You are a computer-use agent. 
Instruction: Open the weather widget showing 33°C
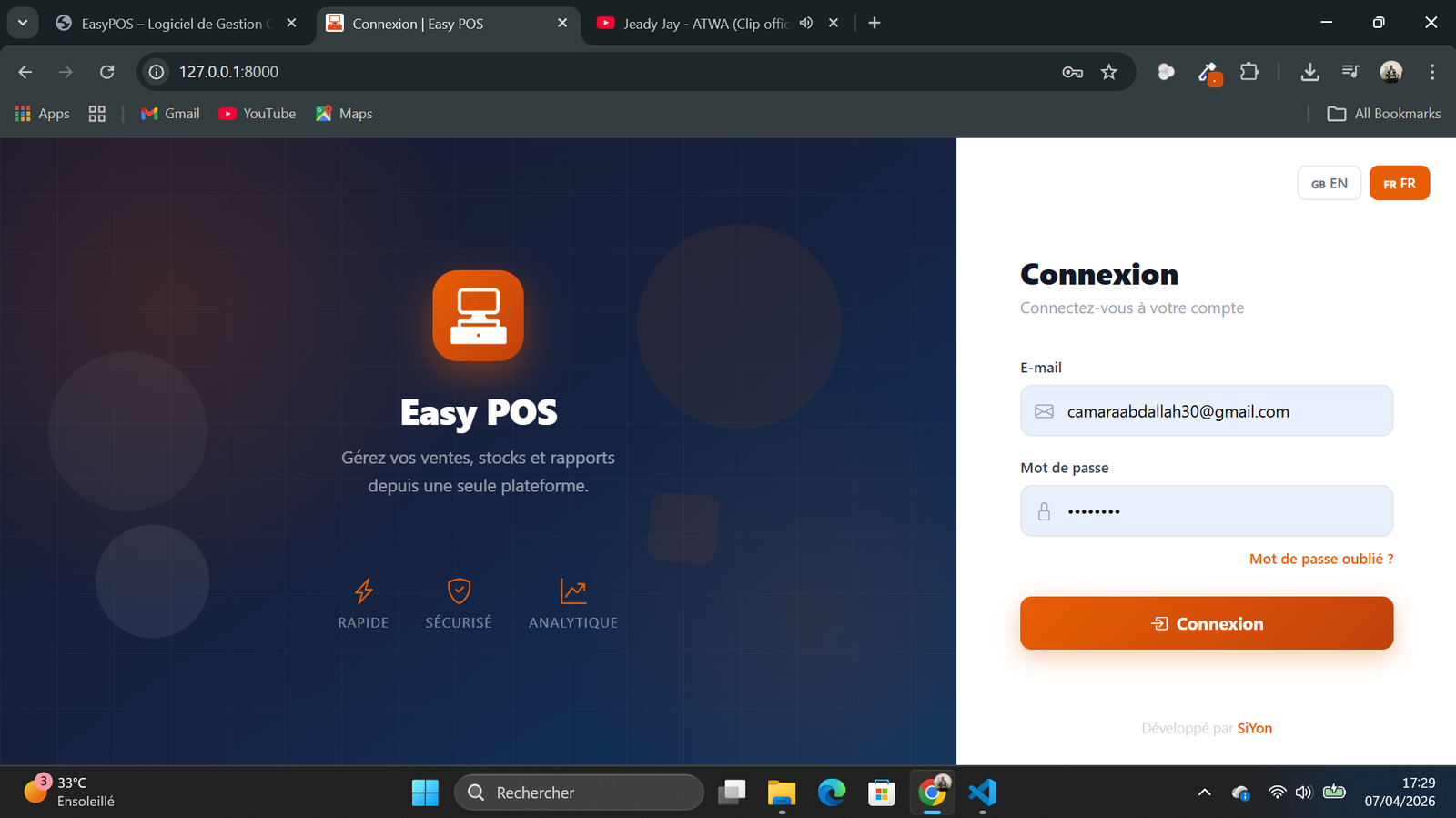[x=69, y=792]
